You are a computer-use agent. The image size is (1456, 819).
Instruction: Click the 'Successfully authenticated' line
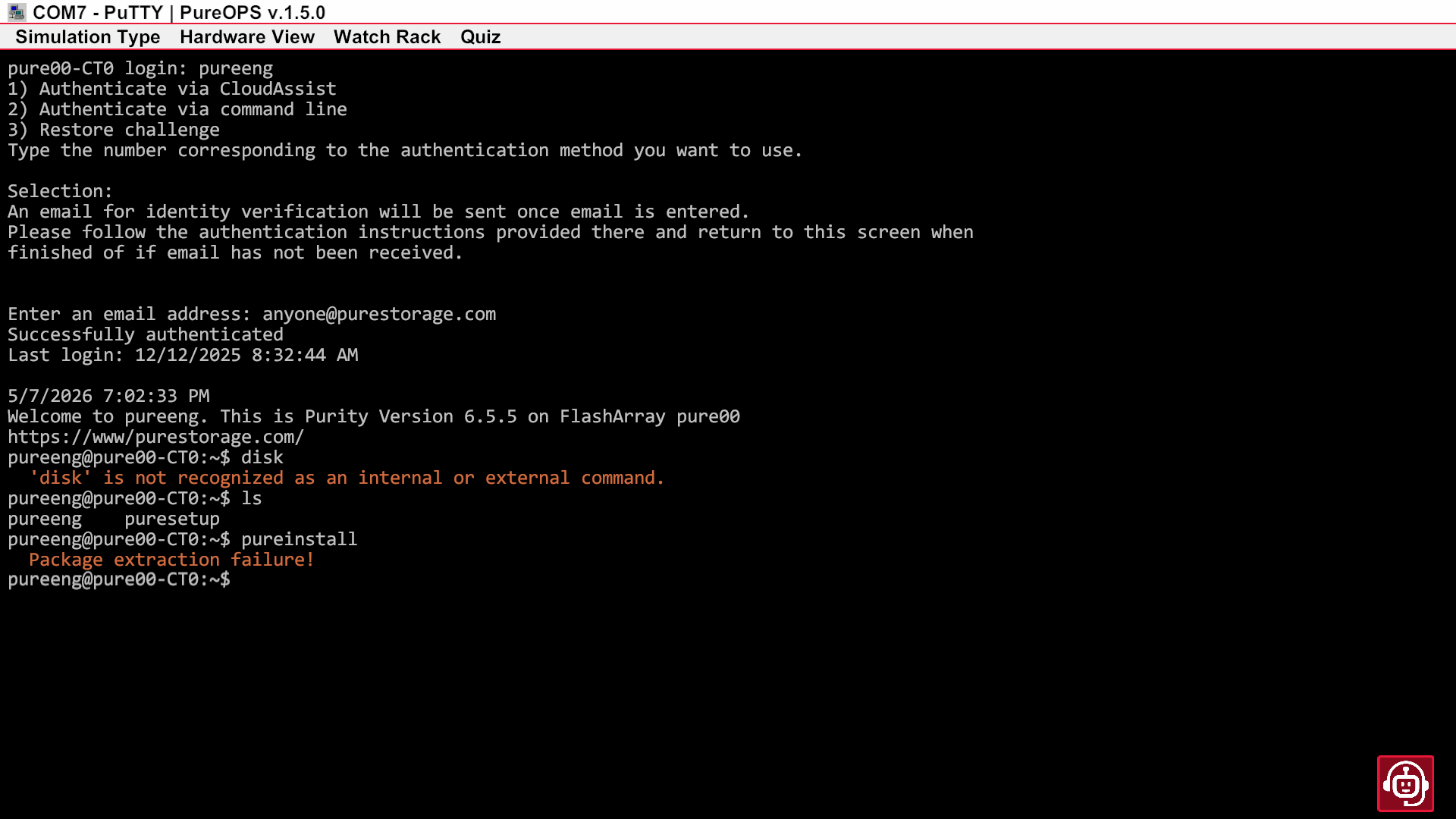point(146,334)
